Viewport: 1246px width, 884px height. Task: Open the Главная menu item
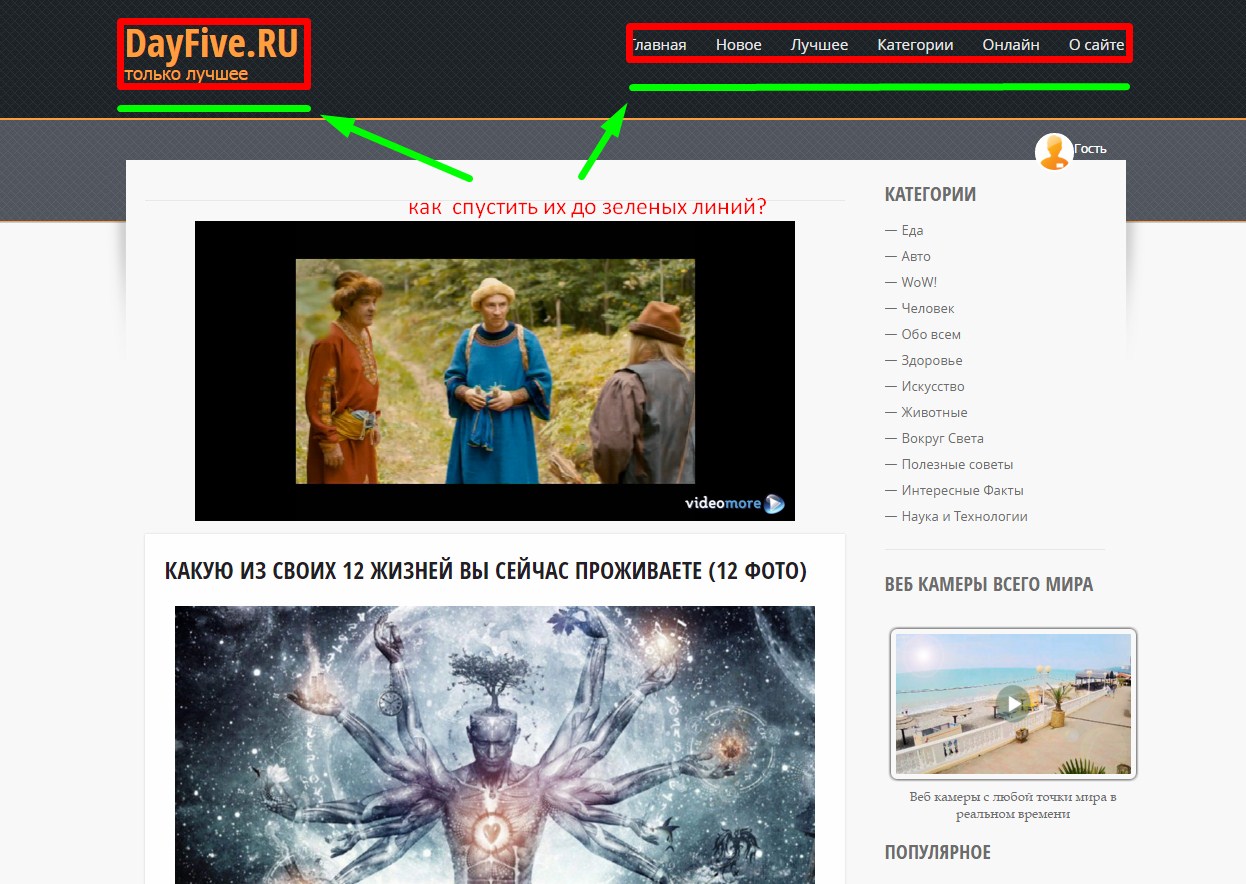[x=659, y=45]
